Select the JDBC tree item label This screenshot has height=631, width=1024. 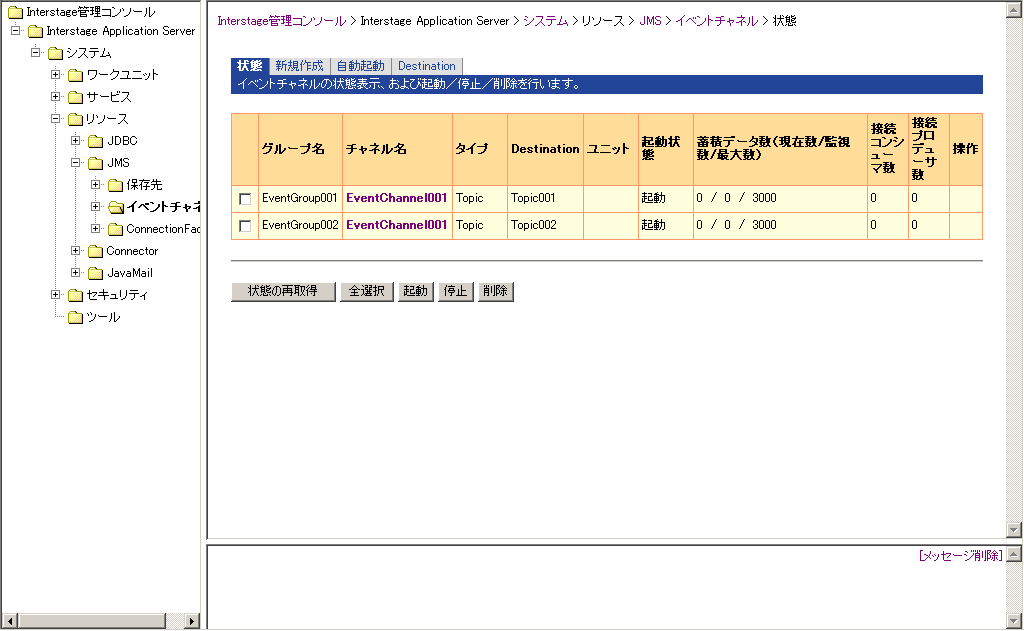click(122, 141)
